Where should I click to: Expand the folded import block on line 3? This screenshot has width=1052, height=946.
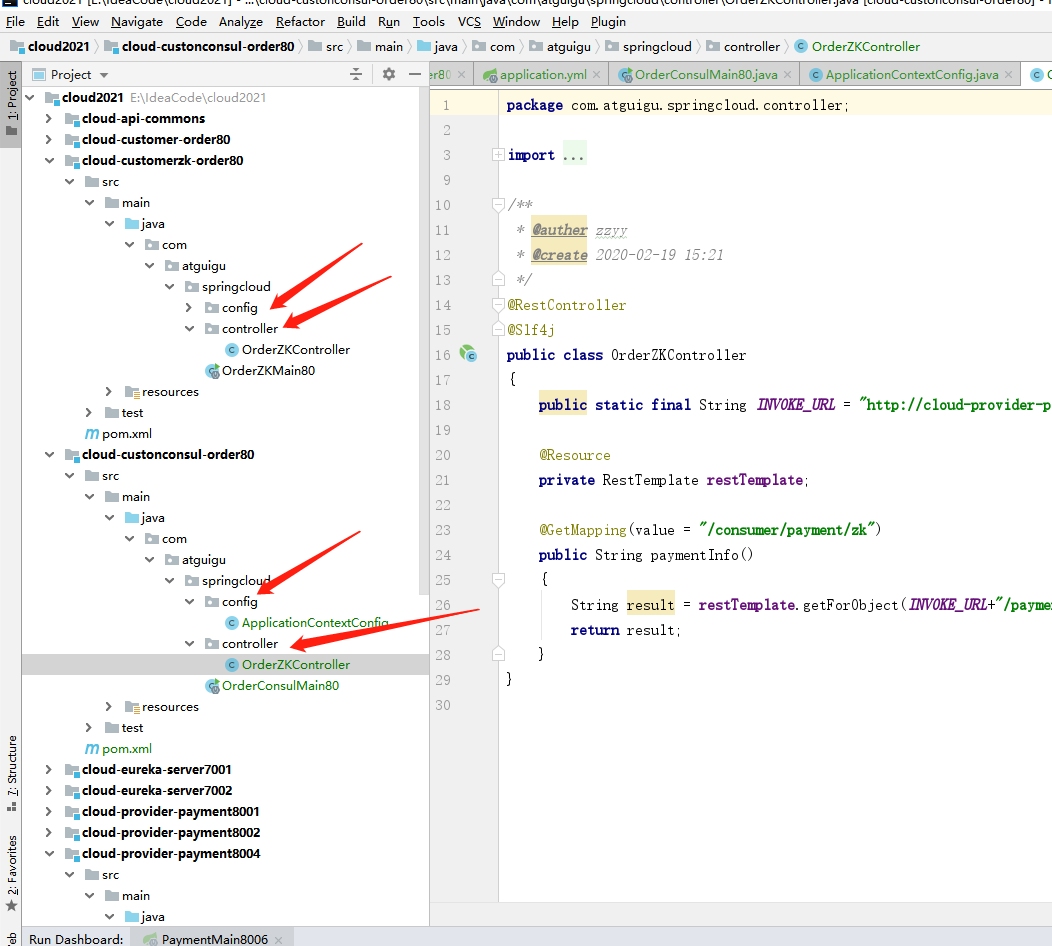pos(498,155)
